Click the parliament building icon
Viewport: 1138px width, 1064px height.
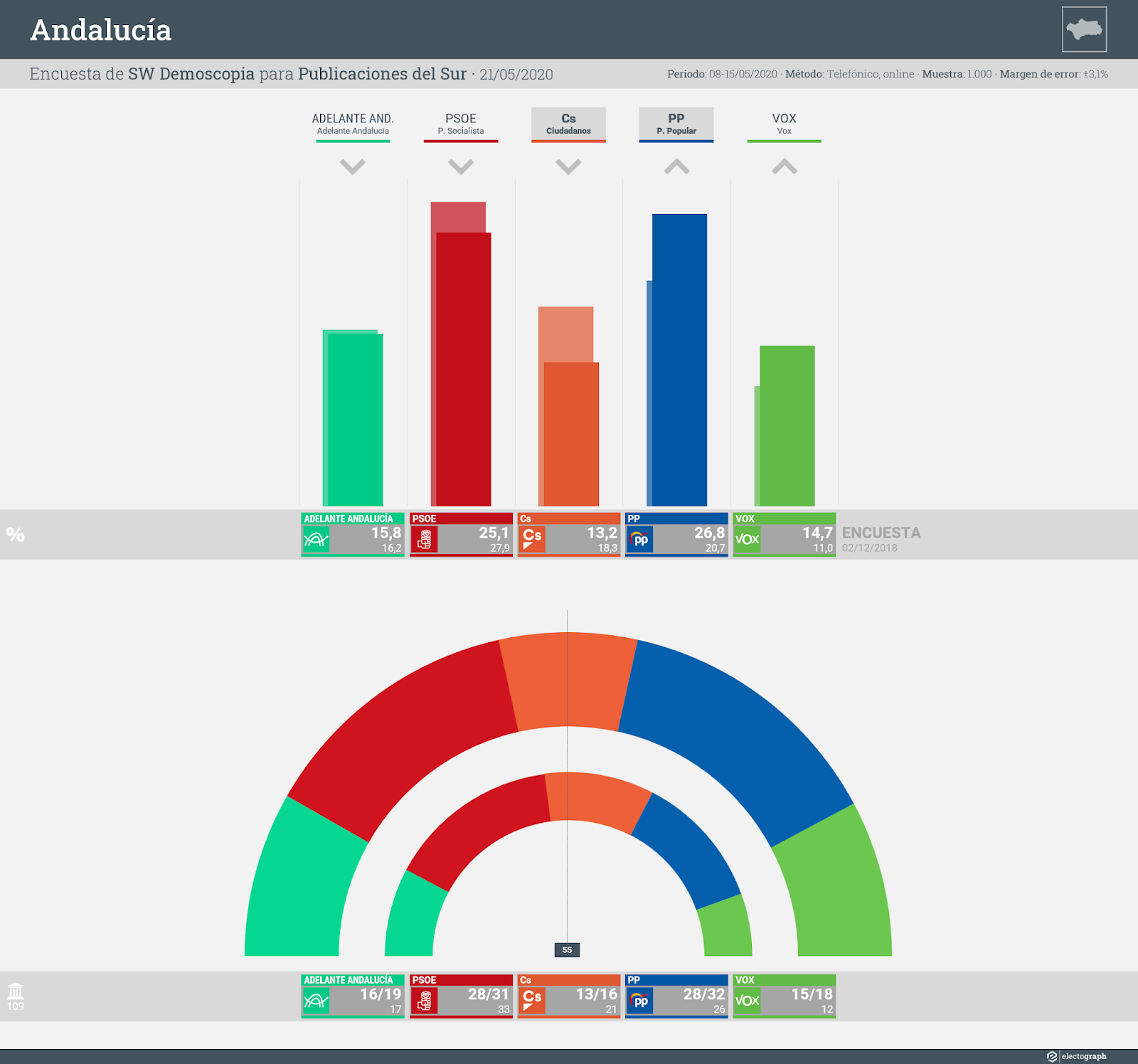16,991
